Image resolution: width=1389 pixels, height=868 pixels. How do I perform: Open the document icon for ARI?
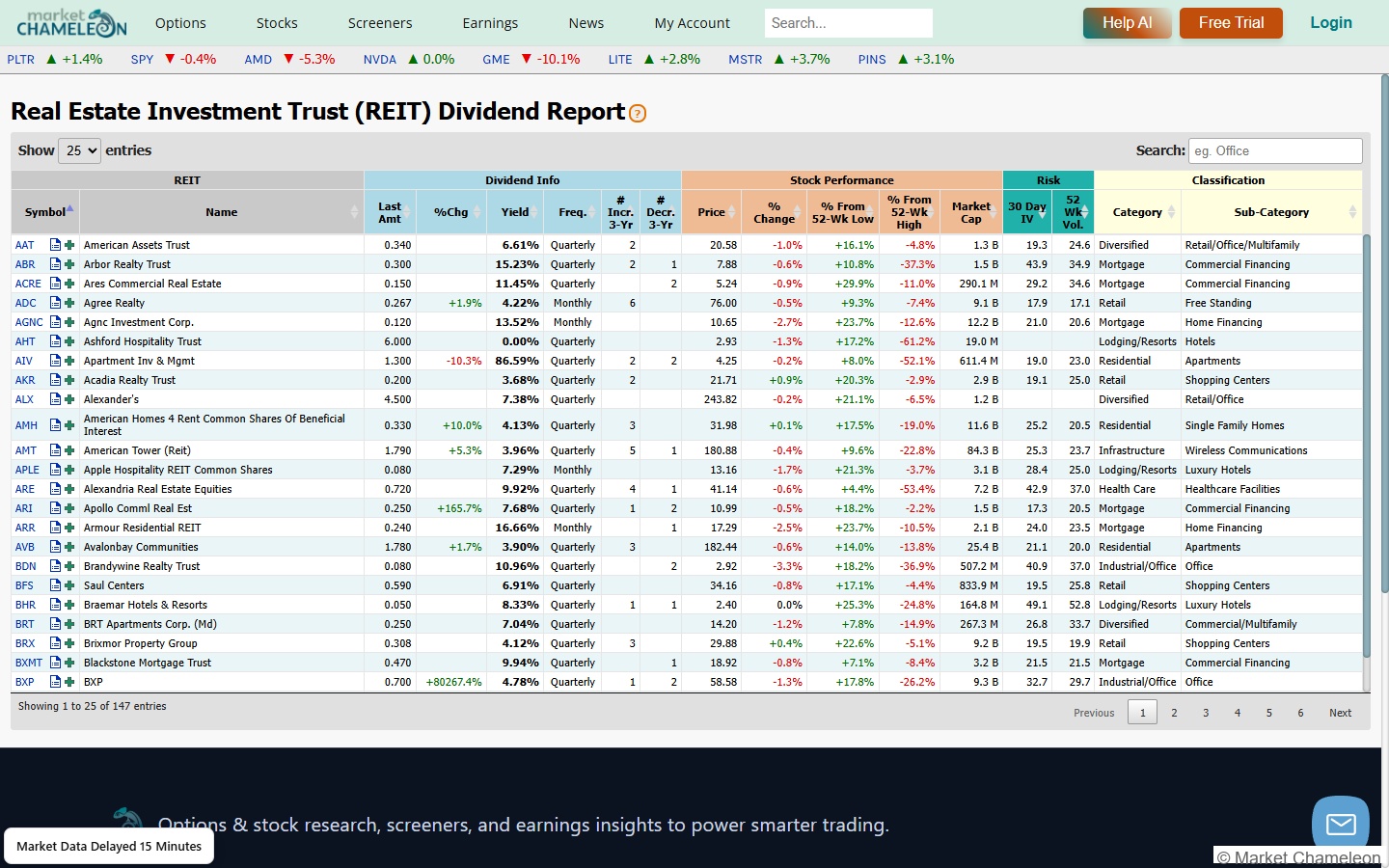55,508
